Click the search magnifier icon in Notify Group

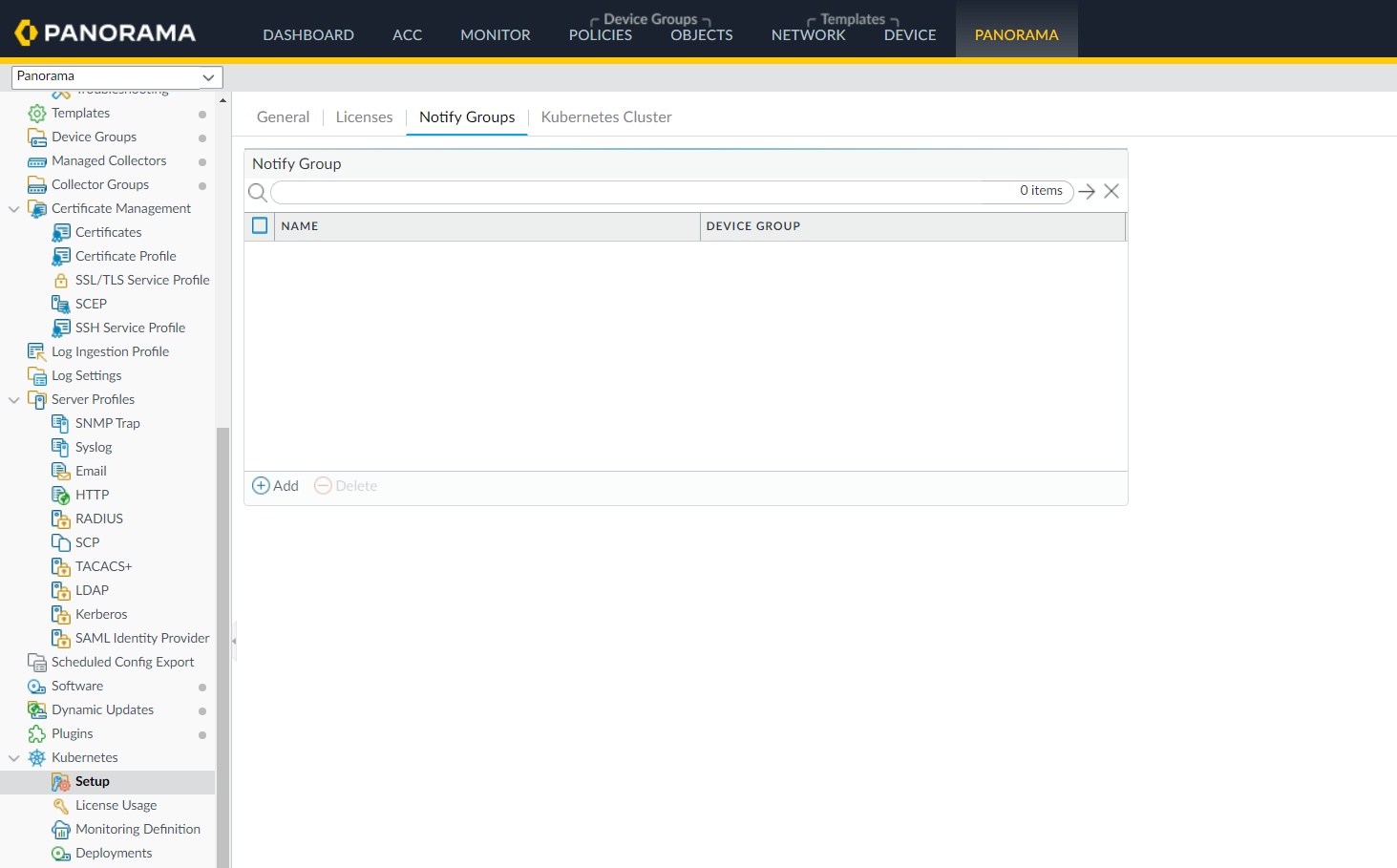point(257,193)
